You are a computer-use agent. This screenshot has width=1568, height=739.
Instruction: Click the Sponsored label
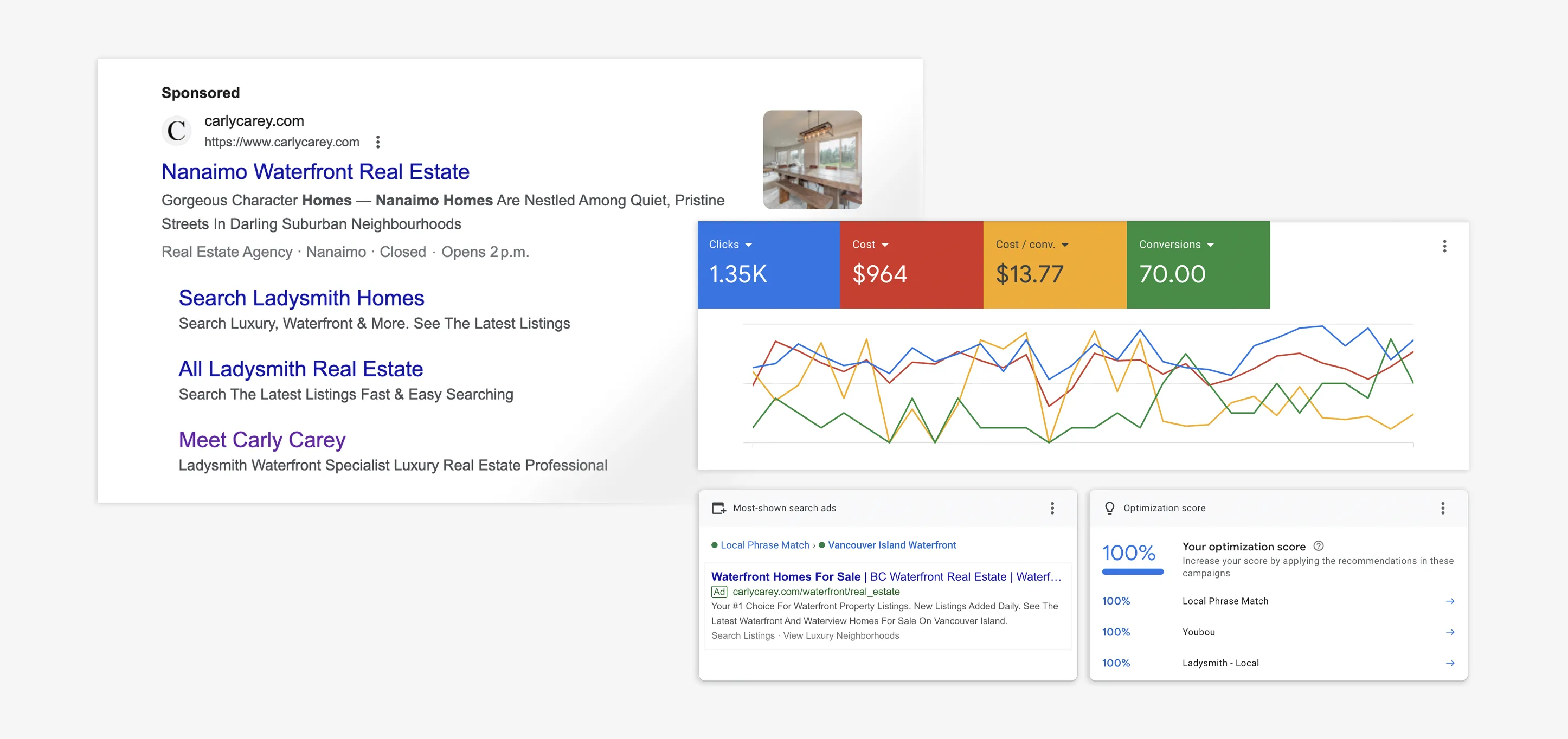(200, 93)
